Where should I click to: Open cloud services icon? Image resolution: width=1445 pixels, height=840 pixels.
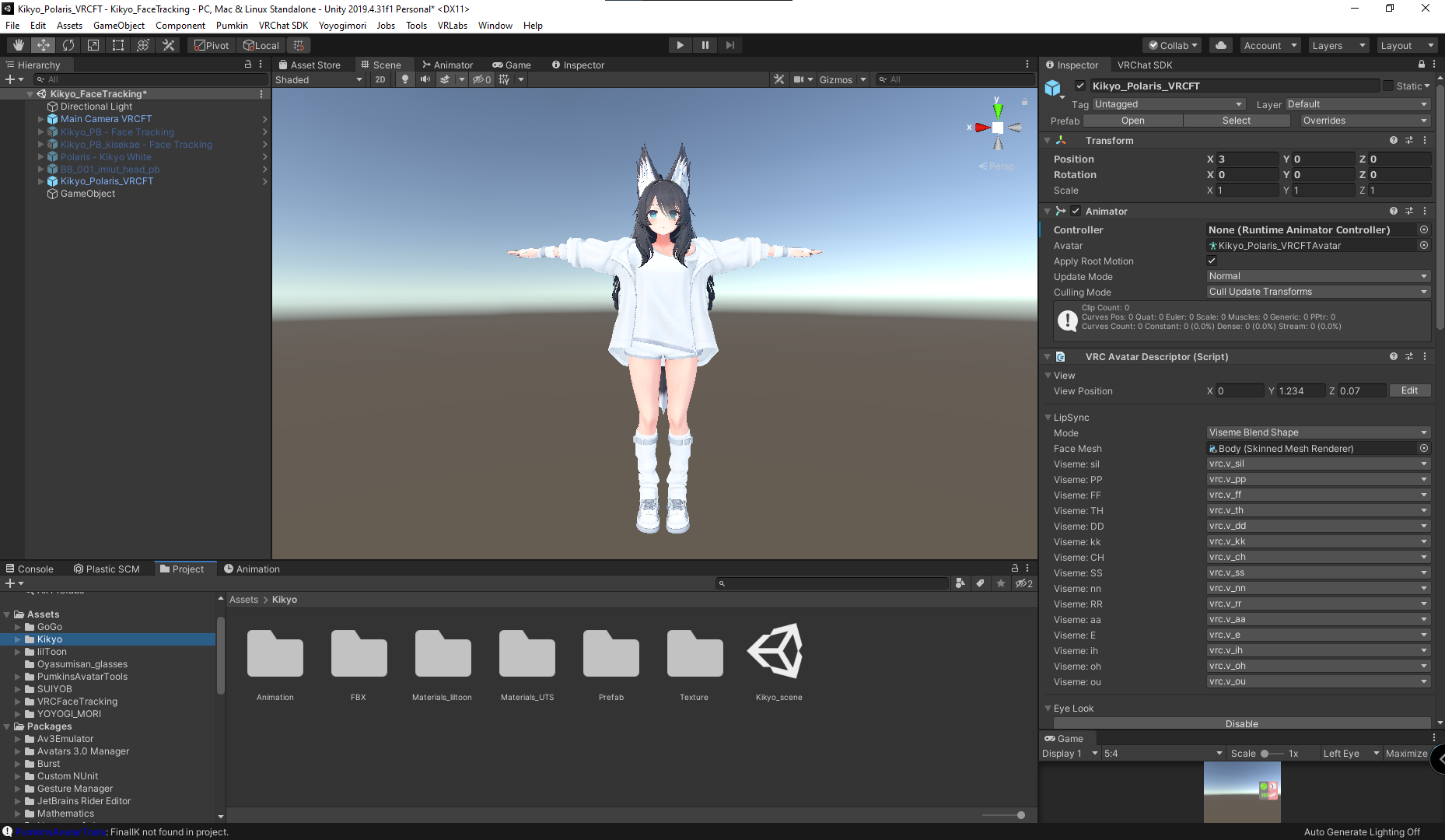tap(1221, 45)
